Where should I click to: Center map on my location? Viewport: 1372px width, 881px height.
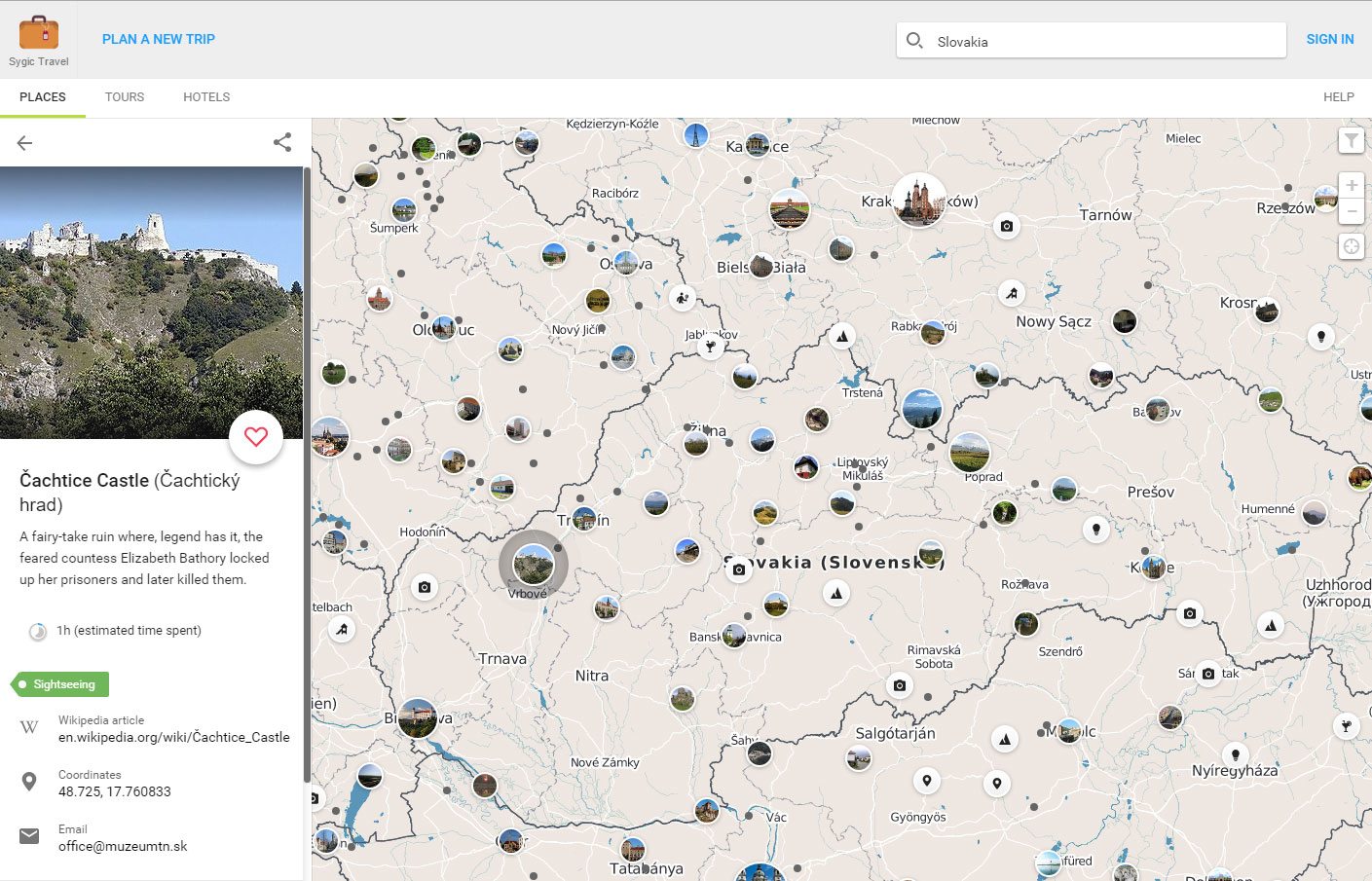pos(1352,246)
